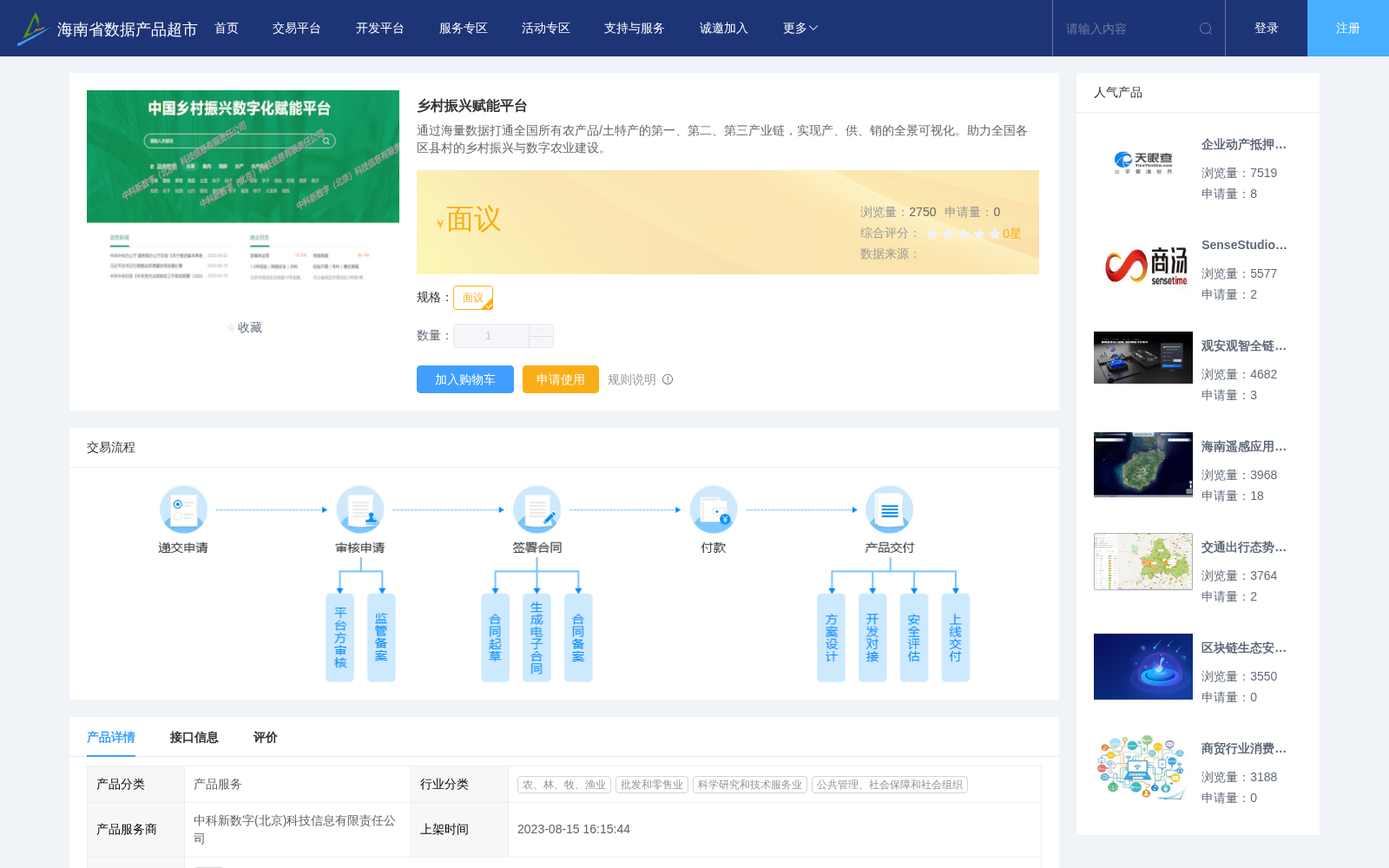Open the 天眼查 product thumbnail
Screen dimensions: 1389x868
point(1143,163)
